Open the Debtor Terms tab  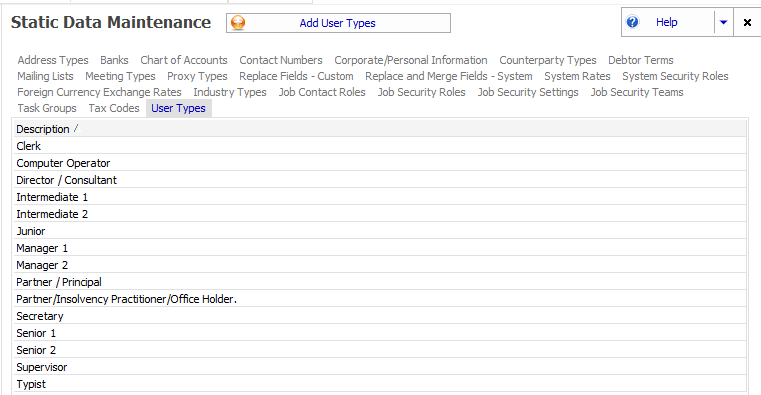click(641, 60)
